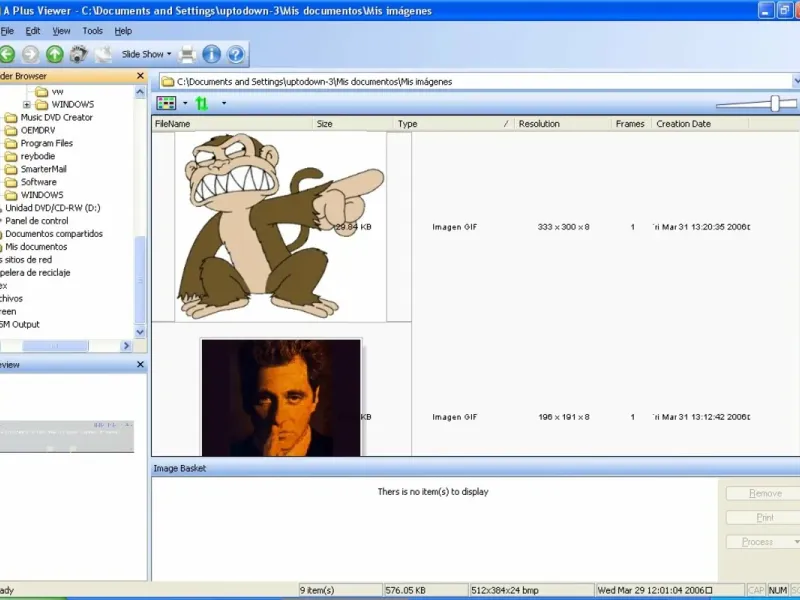Click the blue help question mark icon
The image size is (800, 600).
click(235, 54)
